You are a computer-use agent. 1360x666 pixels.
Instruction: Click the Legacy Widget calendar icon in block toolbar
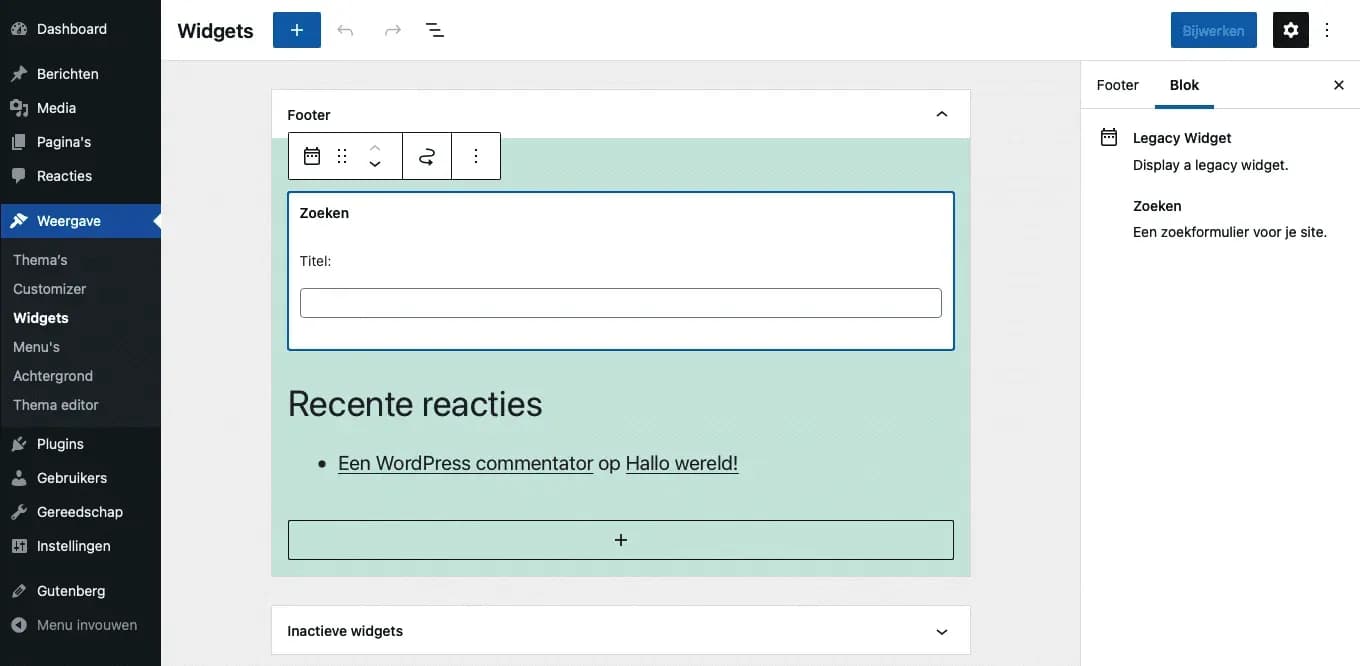312,156
